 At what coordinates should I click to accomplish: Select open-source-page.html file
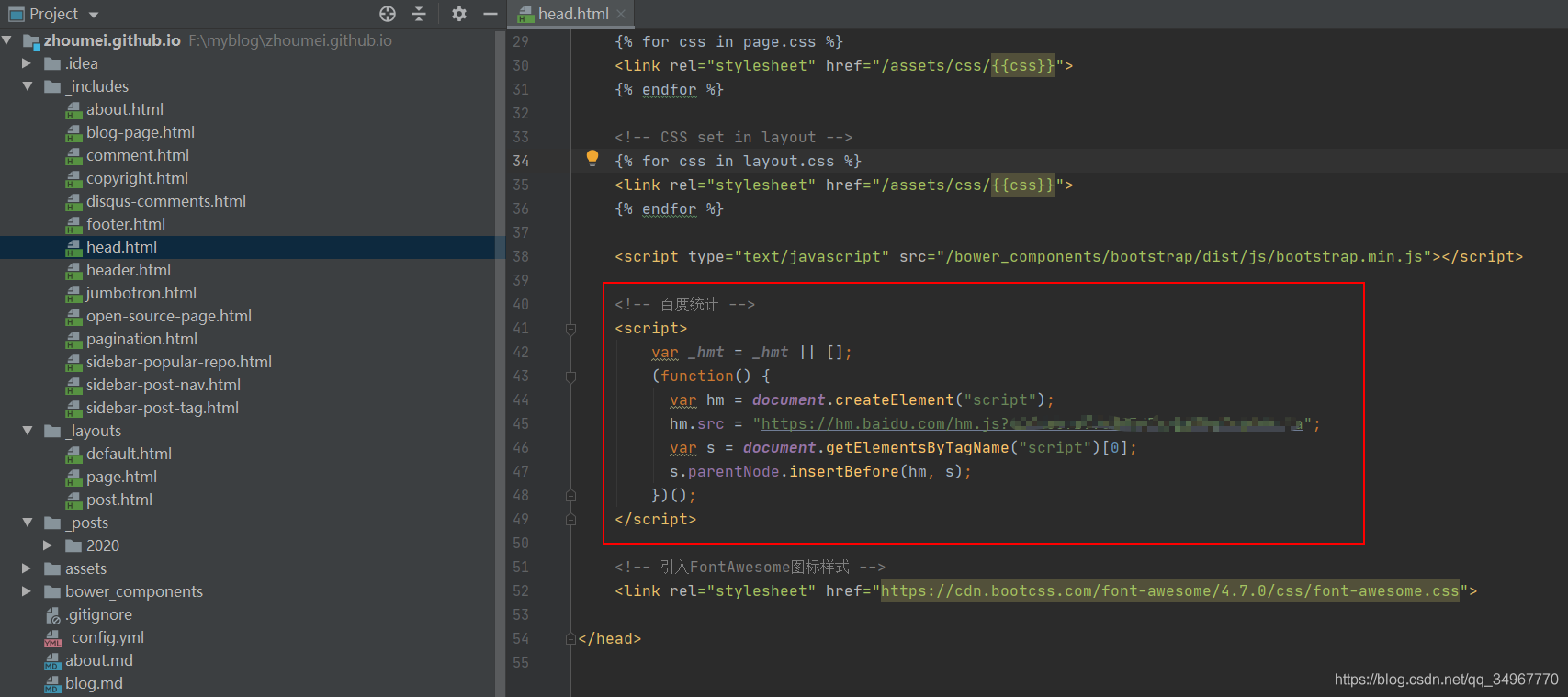169,316
